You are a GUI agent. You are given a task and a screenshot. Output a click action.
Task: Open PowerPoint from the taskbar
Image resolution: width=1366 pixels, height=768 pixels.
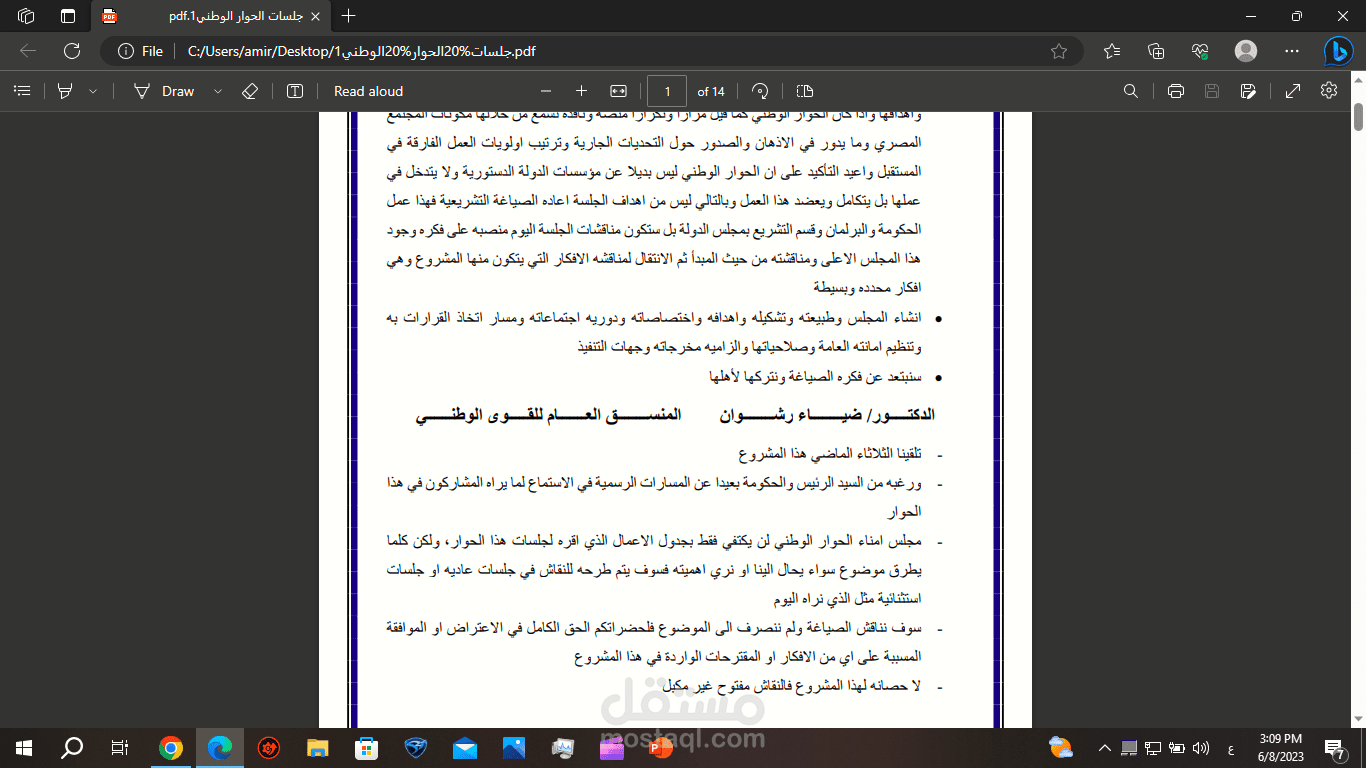click(661, 748)
